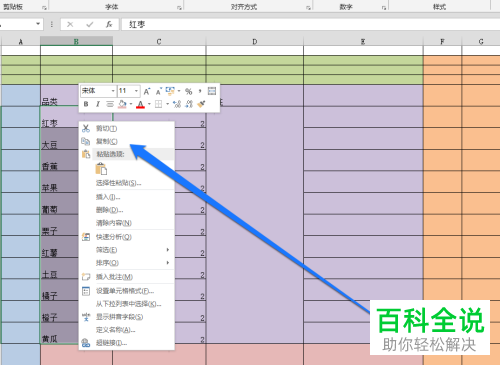This screenshot has width=500, height=365.
Task: Click the decrease decimal icon
Action: [189, 104]
